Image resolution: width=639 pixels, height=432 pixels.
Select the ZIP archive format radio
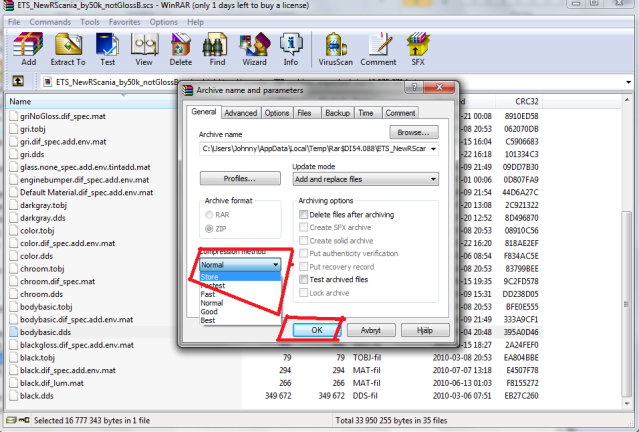[x=209, y=229]
